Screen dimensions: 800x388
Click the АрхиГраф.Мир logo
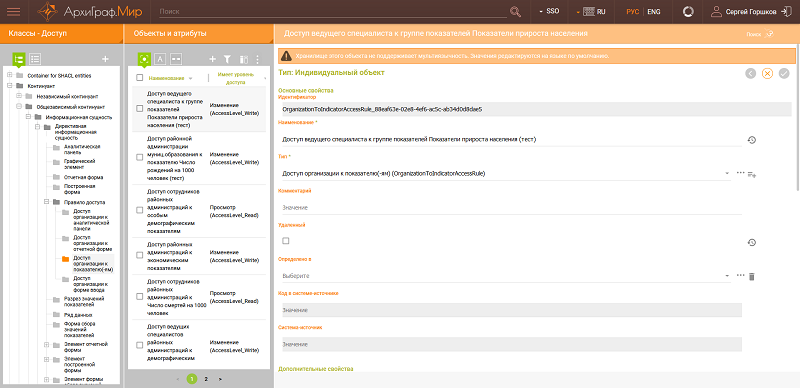coord(89,11)
